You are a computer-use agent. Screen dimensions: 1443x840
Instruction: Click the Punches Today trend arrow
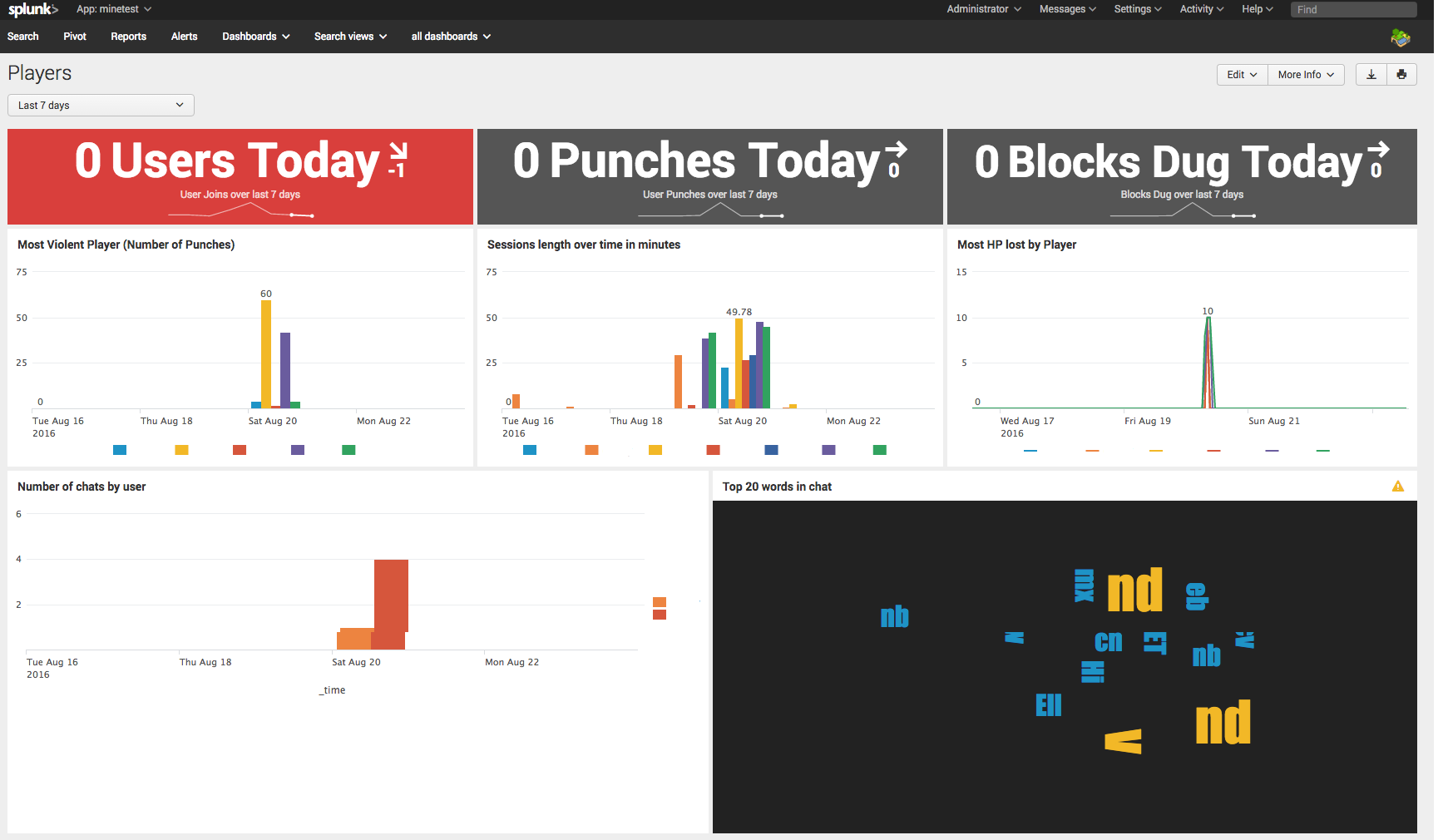click(x=896, y=150)
